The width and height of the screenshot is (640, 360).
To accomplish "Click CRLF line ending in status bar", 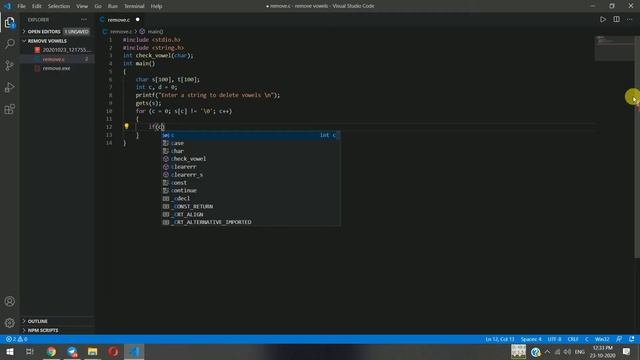I will [573, 339].
